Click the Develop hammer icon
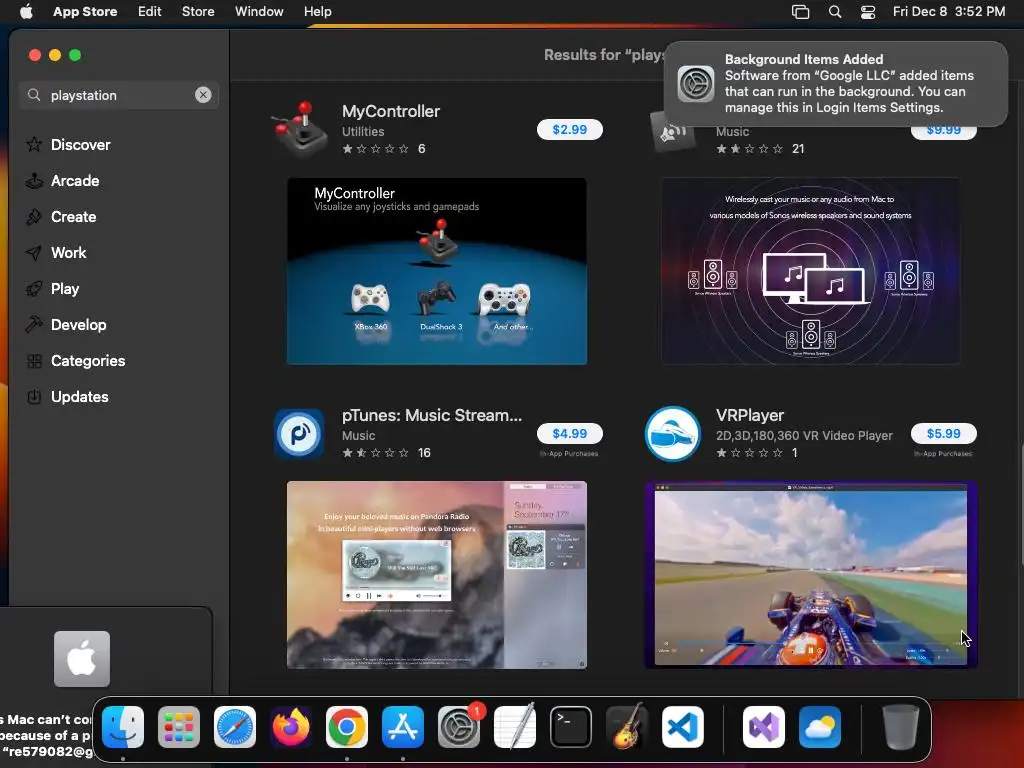Screen dimensions: 1024x768 pos(34,325)
